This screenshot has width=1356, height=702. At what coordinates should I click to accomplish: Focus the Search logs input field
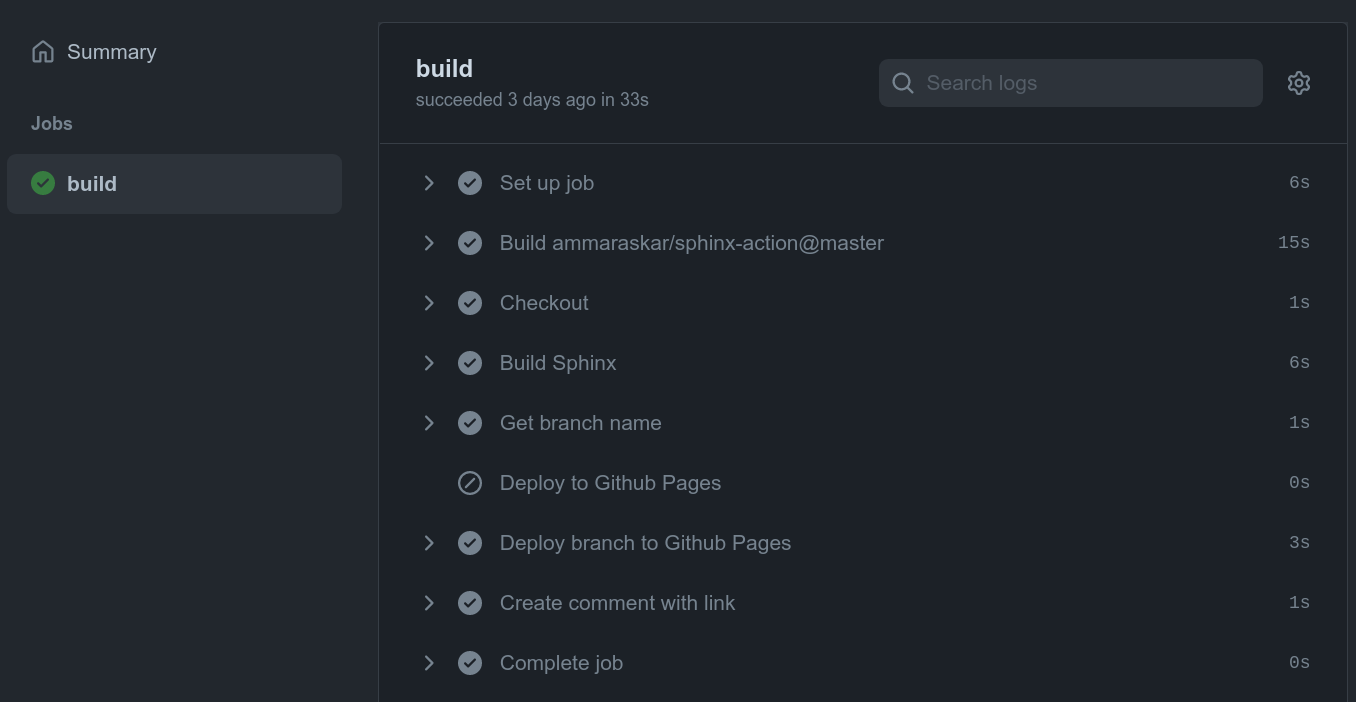1085,83
